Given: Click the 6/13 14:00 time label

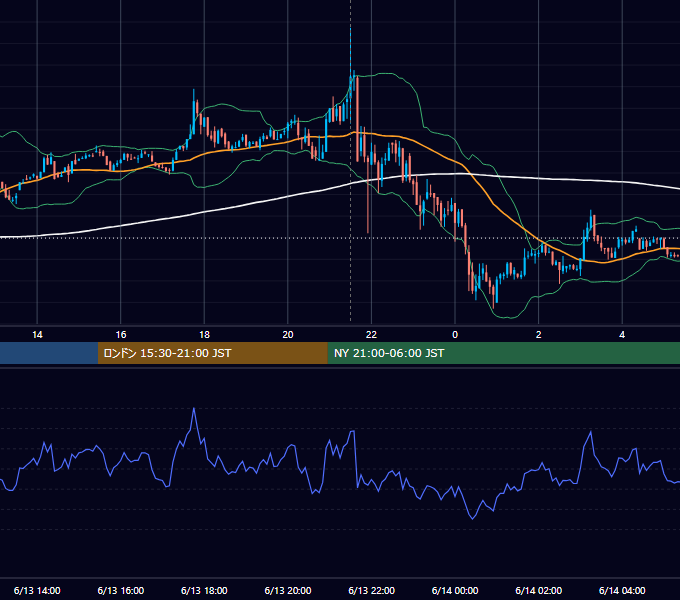Looking at the screenshot, I should point(37,590).
